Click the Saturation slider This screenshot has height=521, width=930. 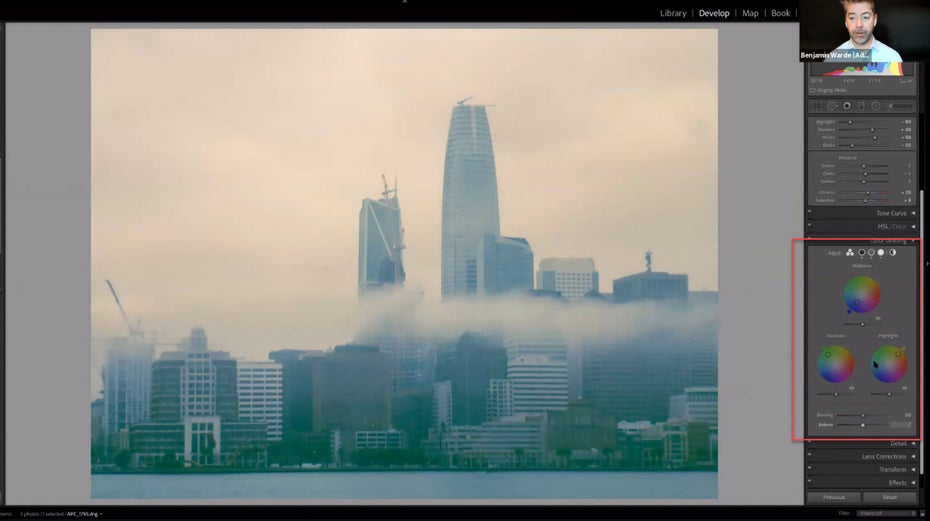863,201
